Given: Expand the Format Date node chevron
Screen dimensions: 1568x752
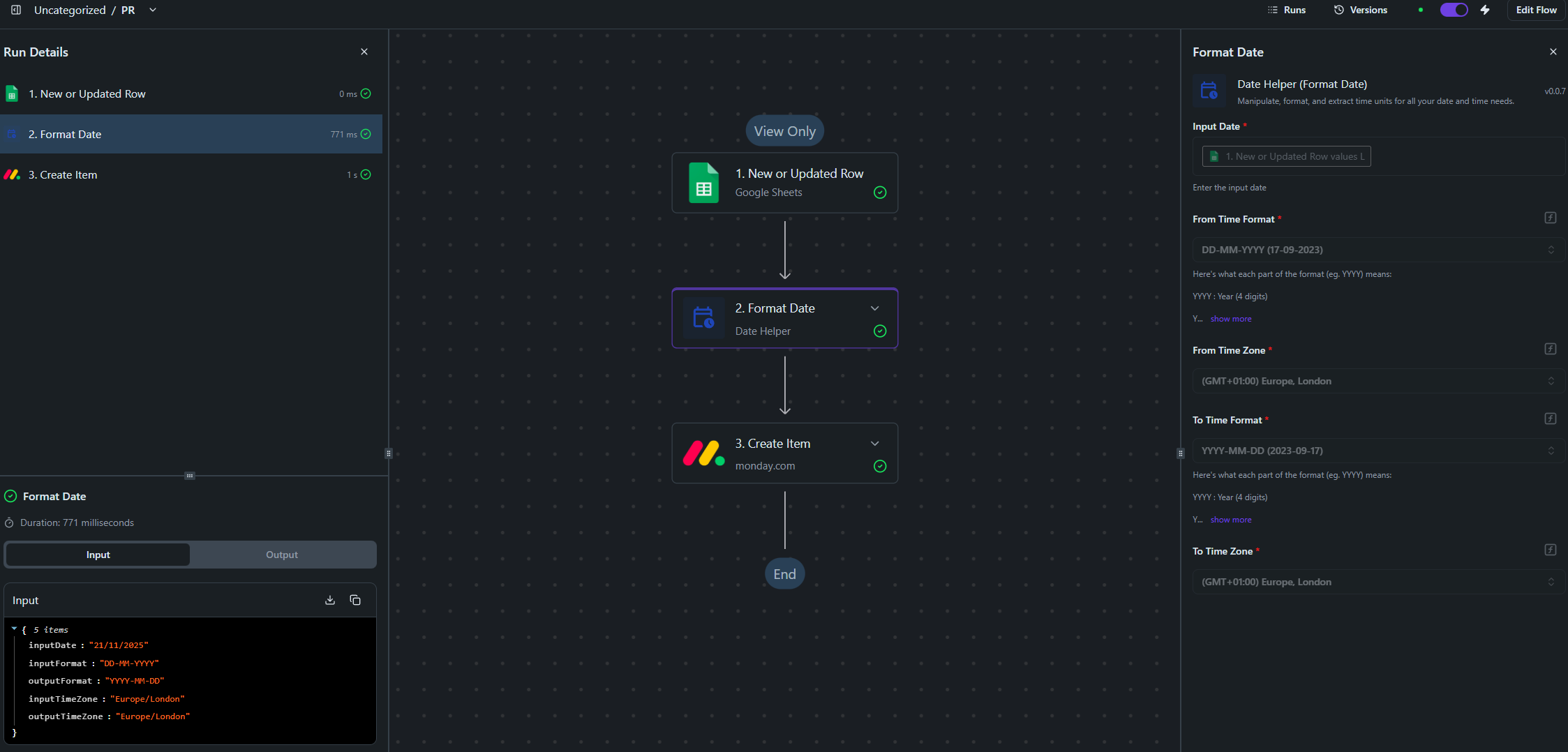Looking at the screenshot, I should (x=874, y=308).
